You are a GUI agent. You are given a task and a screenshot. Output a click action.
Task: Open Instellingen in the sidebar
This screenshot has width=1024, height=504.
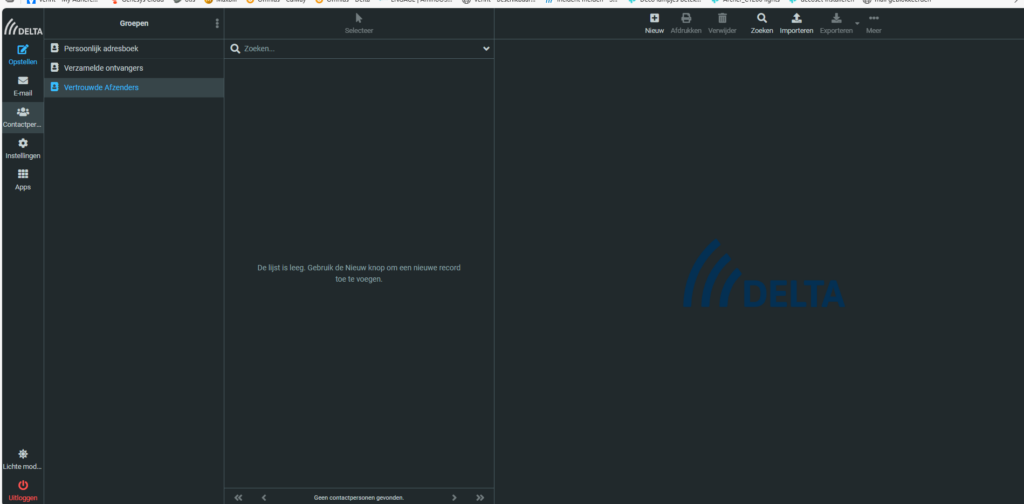22,148
